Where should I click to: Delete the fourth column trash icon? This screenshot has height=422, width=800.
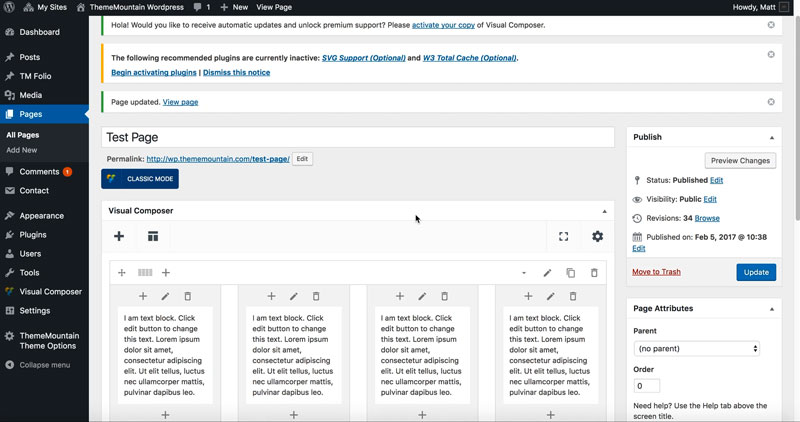point(573,296)
